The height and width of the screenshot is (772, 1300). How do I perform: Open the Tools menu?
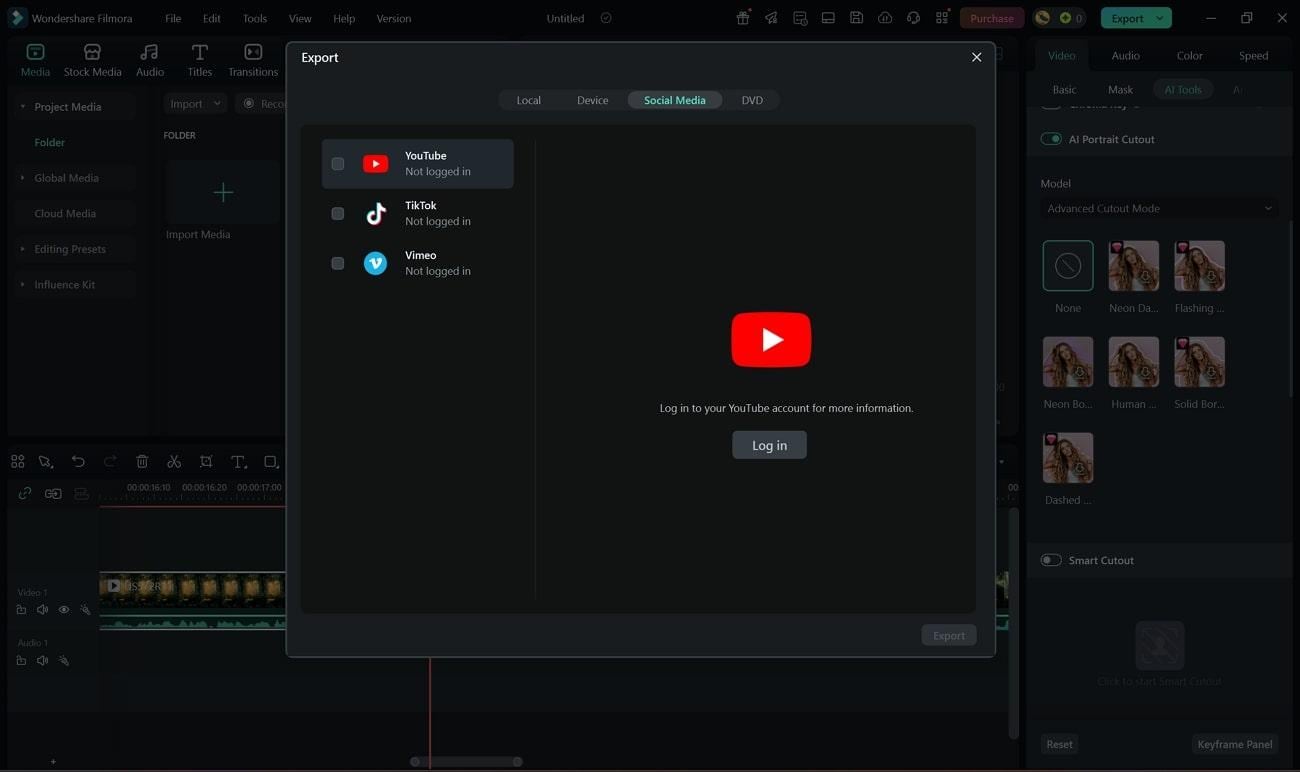tap(255, 18)
